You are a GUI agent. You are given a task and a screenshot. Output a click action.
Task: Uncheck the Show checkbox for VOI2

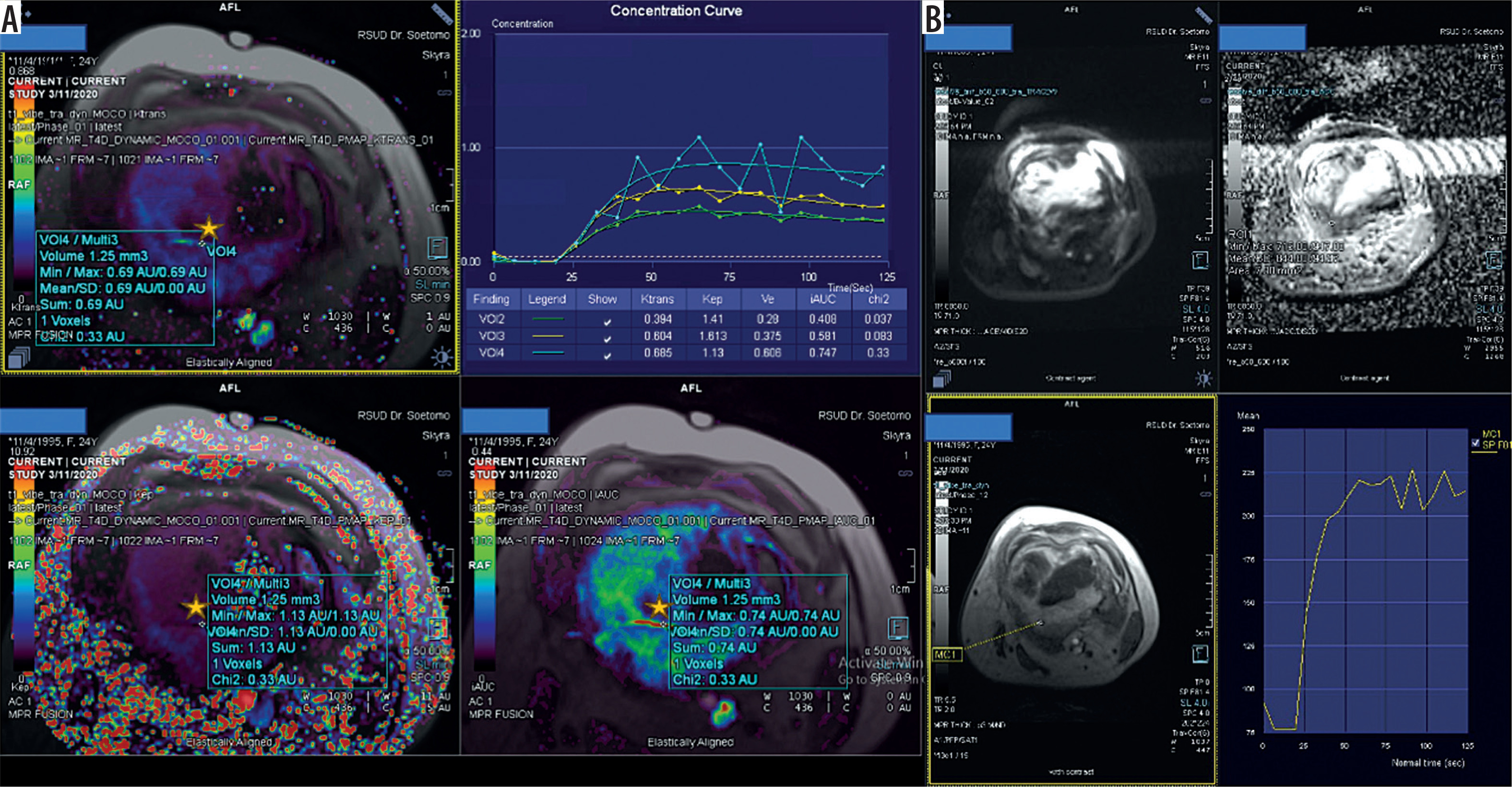click(x=607, y=321)
